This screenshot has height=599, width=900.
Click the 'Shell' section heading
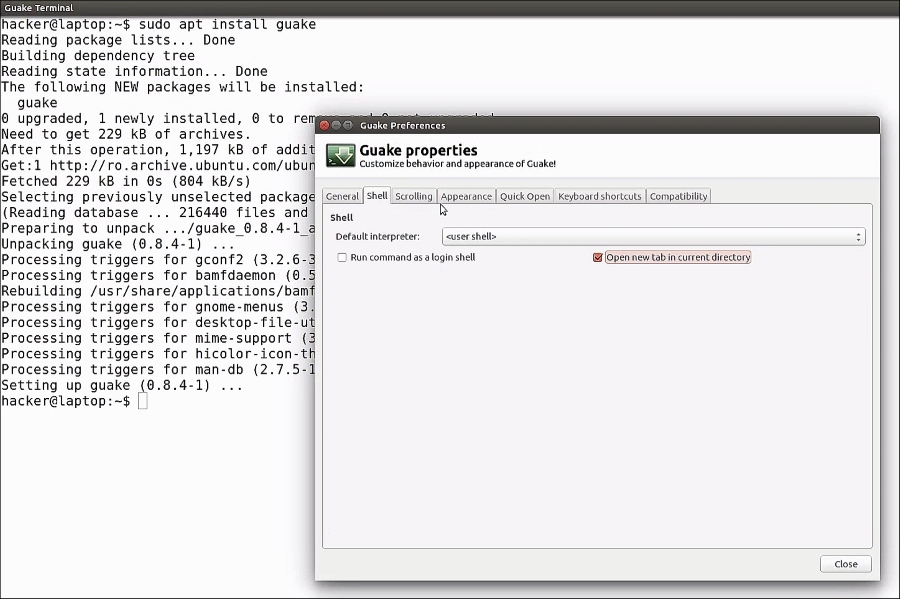[x=342, y=217]
